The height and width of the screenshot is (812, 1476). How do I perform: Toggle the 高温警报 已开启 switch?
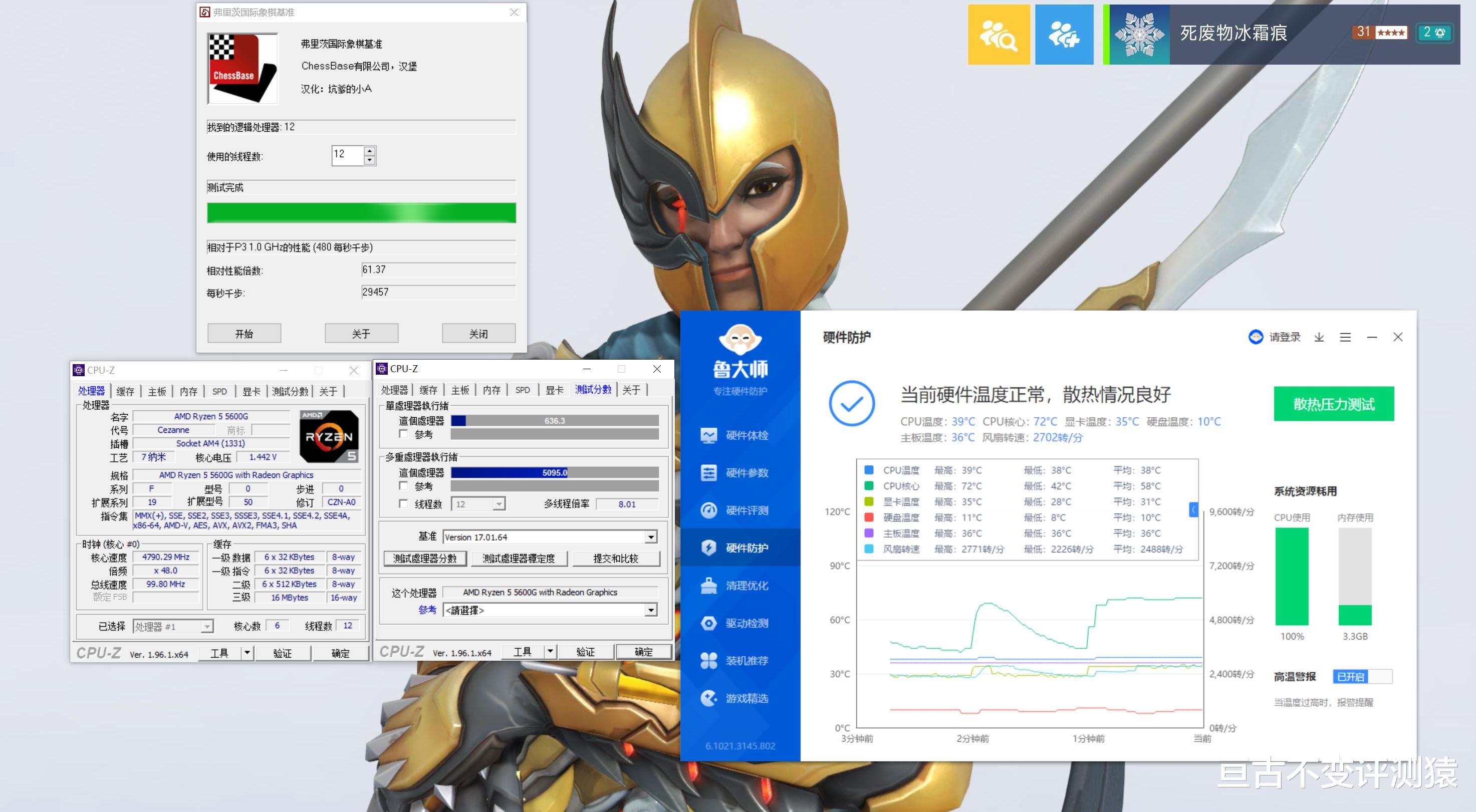1363,677
